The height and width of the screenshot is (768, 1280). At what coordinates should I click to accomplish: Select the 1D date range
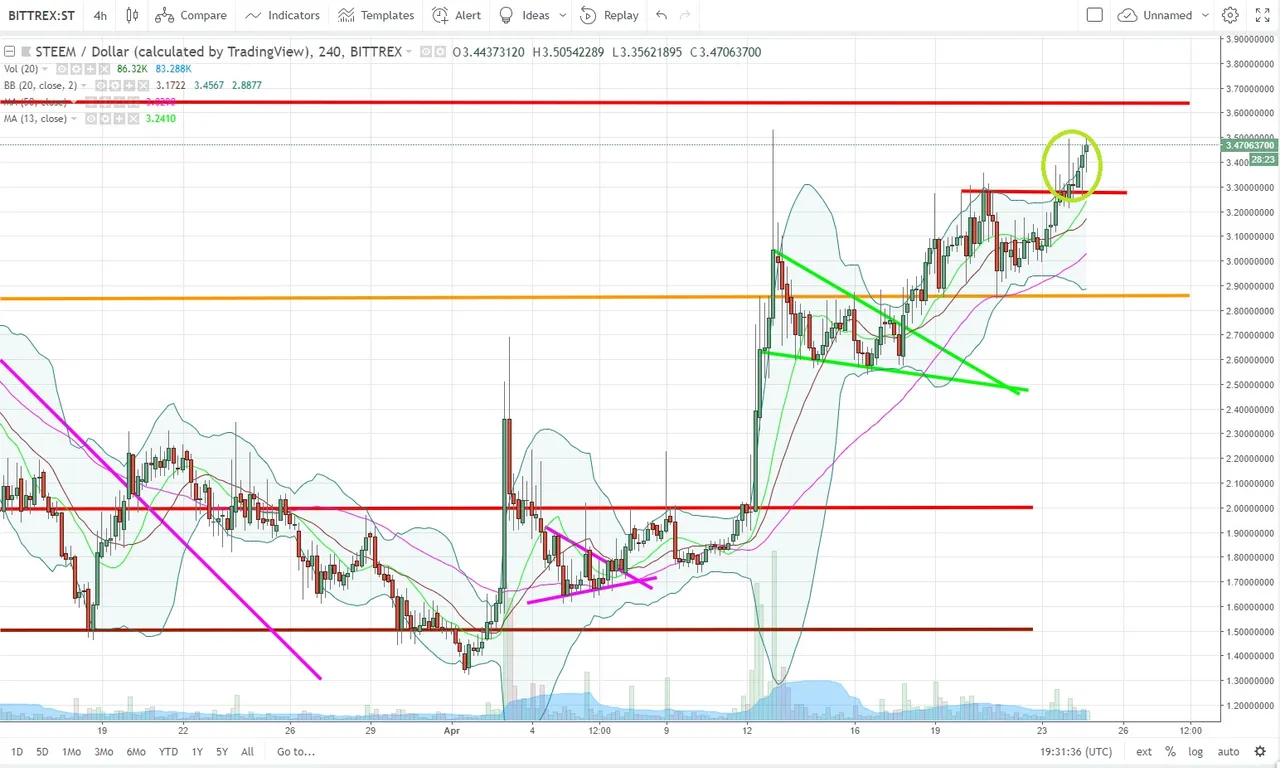coord(16,751)
